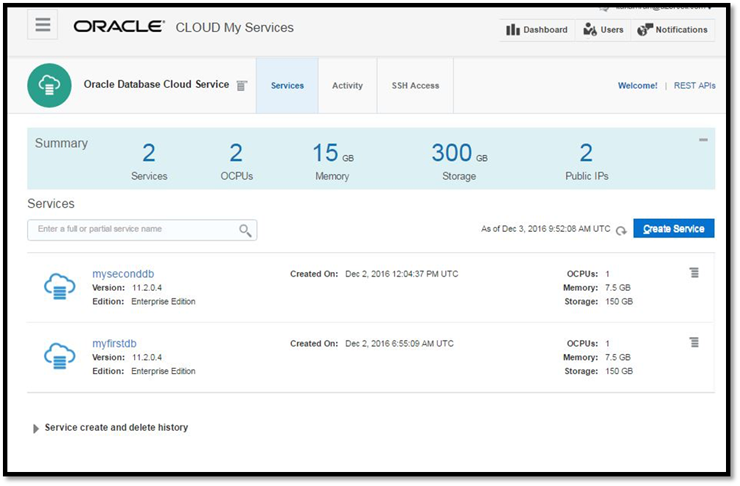The height and width of the screenshot is (486, 740).
Task: Open Notifications
Action: point(673,30)
